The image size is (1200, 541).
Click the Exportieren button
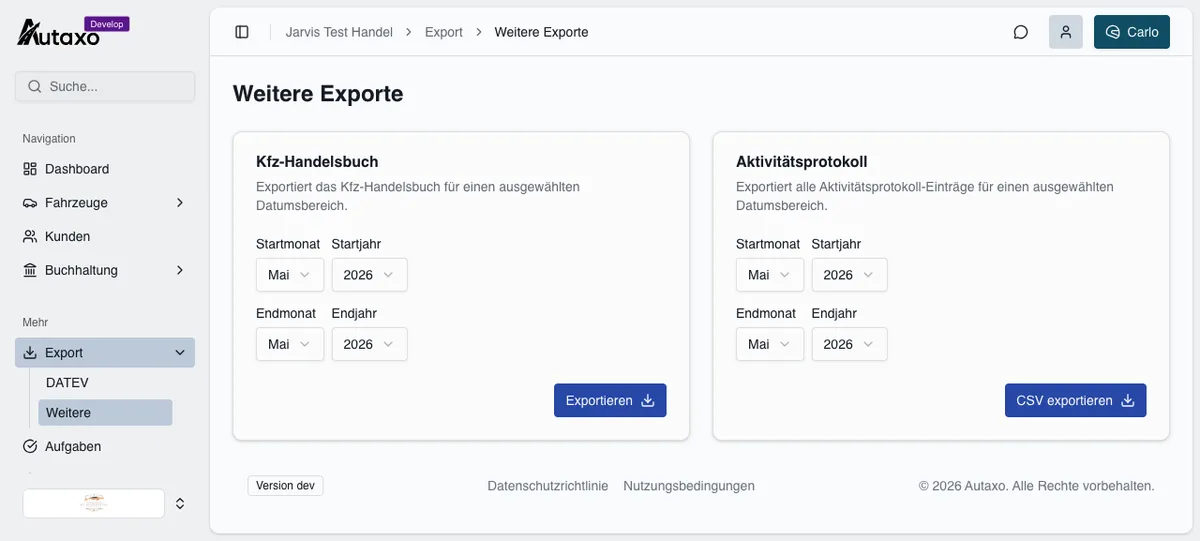click(x=610, y=400)
